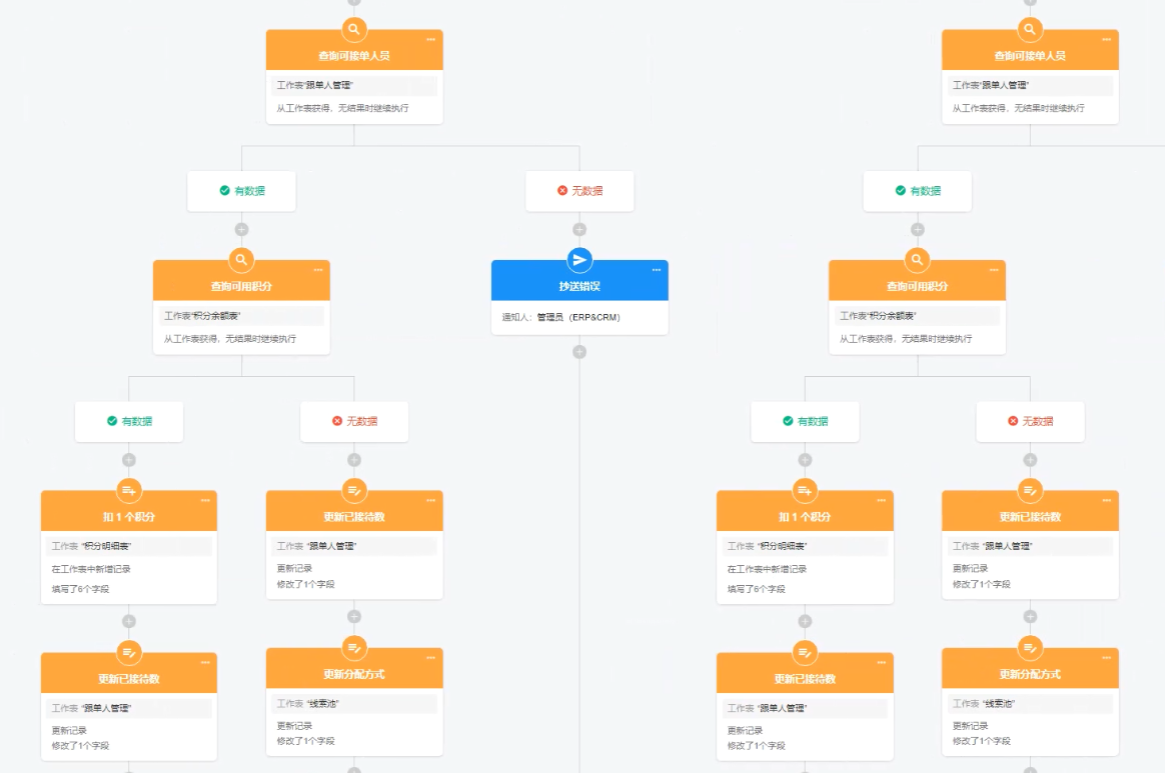The image size is (1165, 773).
Task: Click the search icon atop the left 查询可接单人员 node
Action: 354,29
